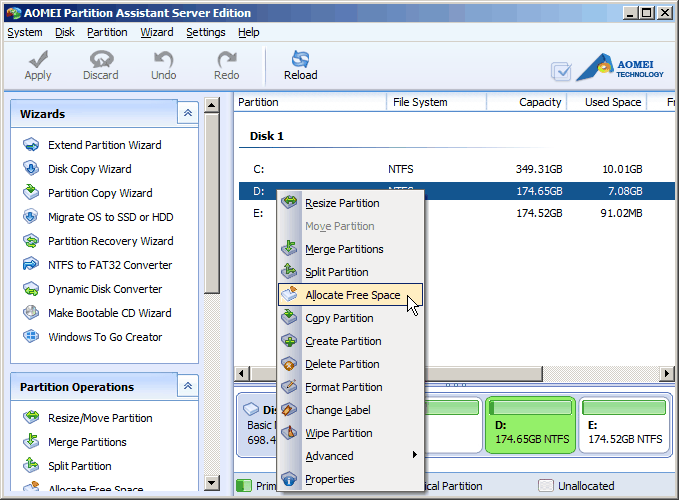This screenshot has width=679, height=500.
Task: Click Split Partition sidebar icon
Action: pyautogui.click(x=31, y=465)
